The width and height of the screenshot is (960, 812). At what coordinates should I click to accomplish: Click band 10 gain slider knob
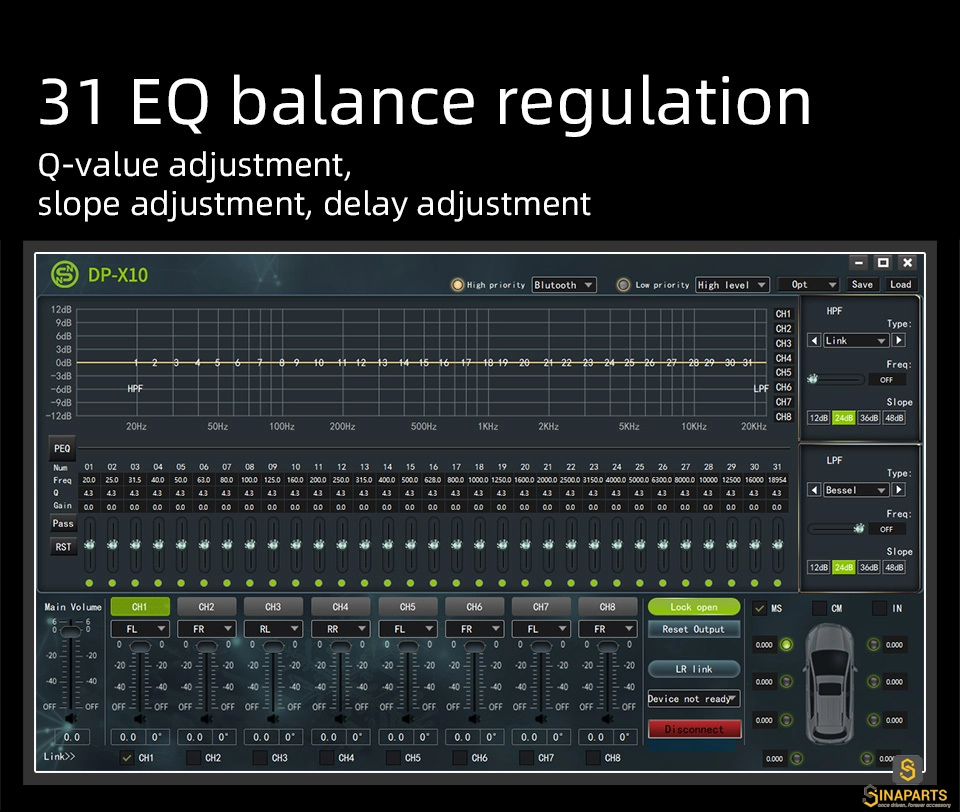pyautogui.click(x=296, y=544)
